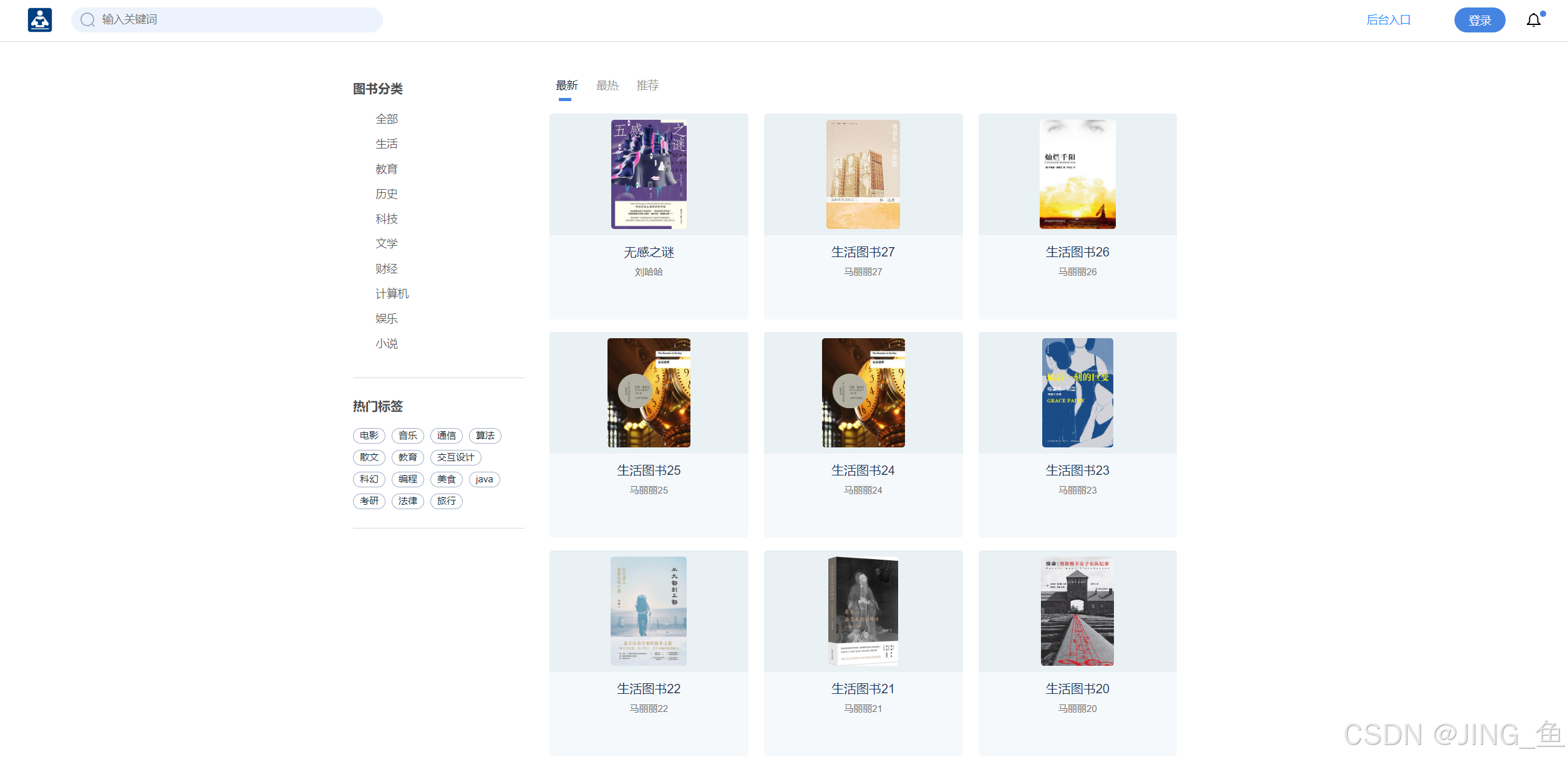Click the 电影 hot tag
Screen dimensions: 1568x760
[369, 436]
